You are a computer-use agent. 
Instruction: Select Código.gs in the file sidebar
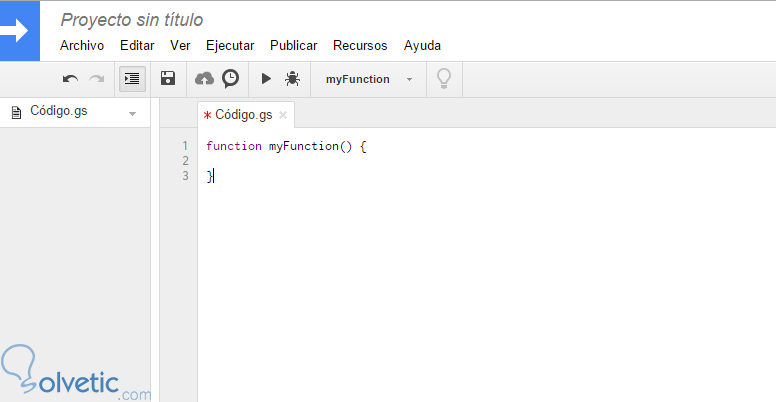coord(58,112)
